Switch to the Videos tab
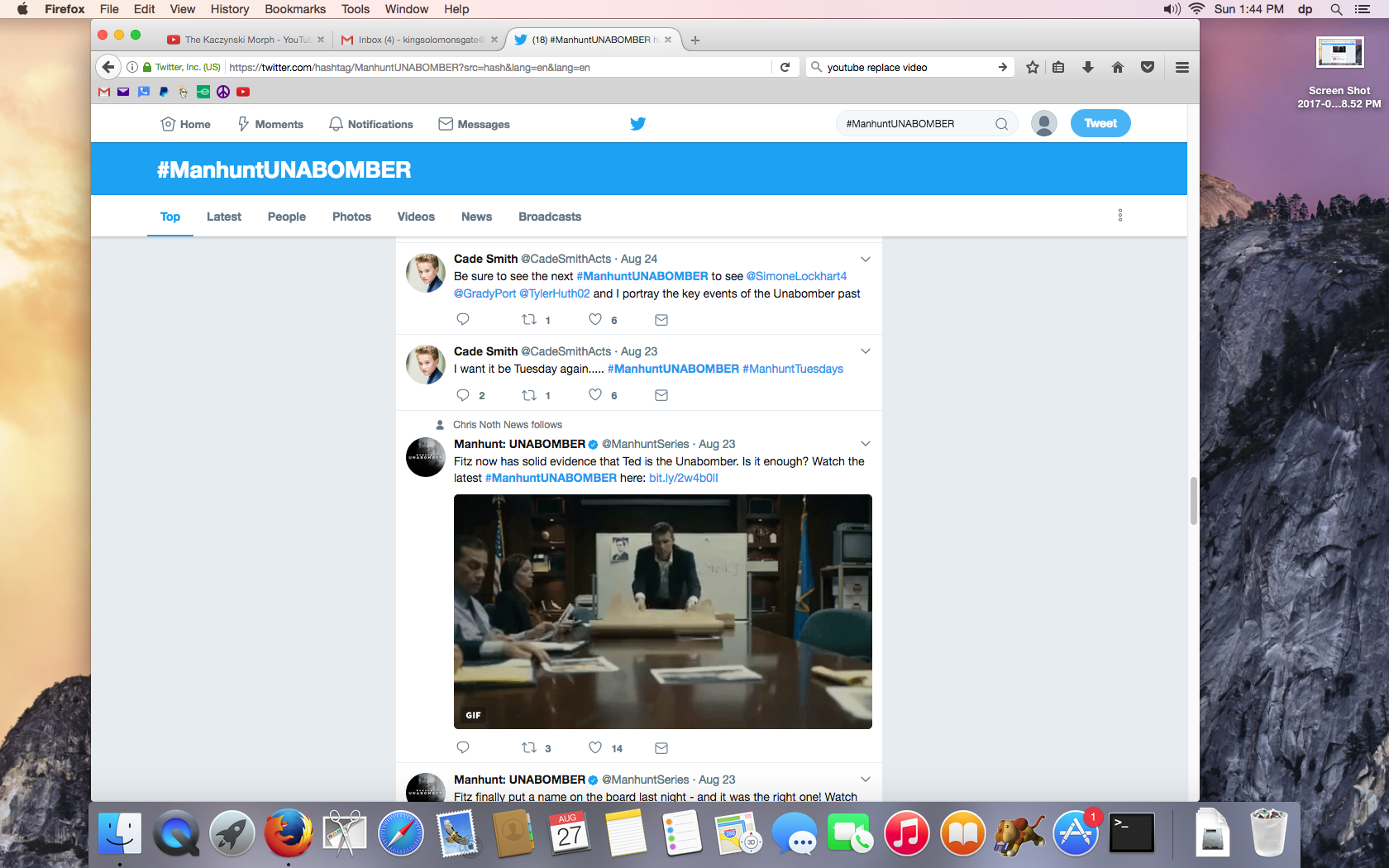1389x868 pixels. coord(416,217)
